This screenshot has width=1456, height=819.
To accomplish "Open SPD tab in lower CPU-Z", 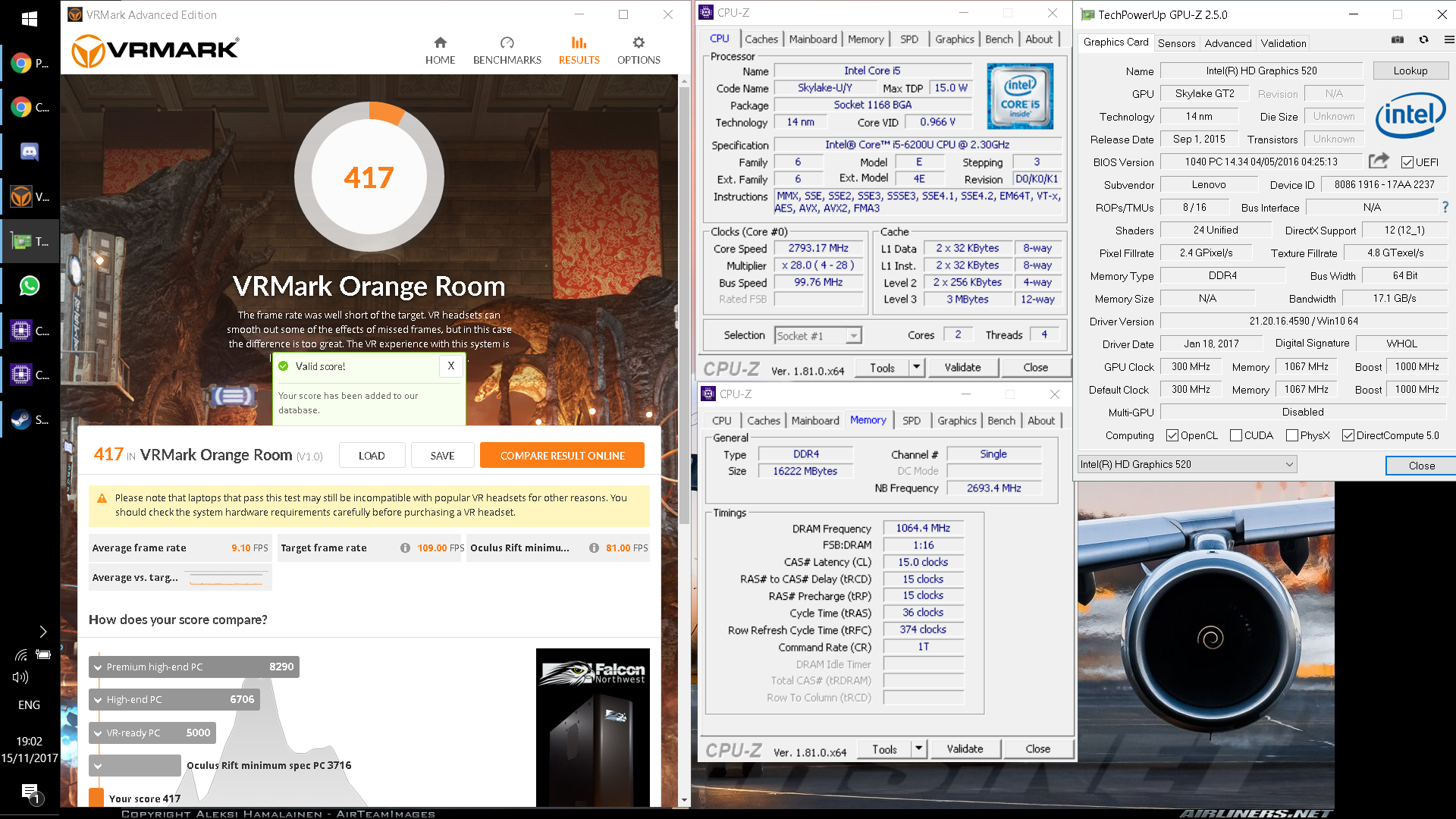I will tap(912, 420).
